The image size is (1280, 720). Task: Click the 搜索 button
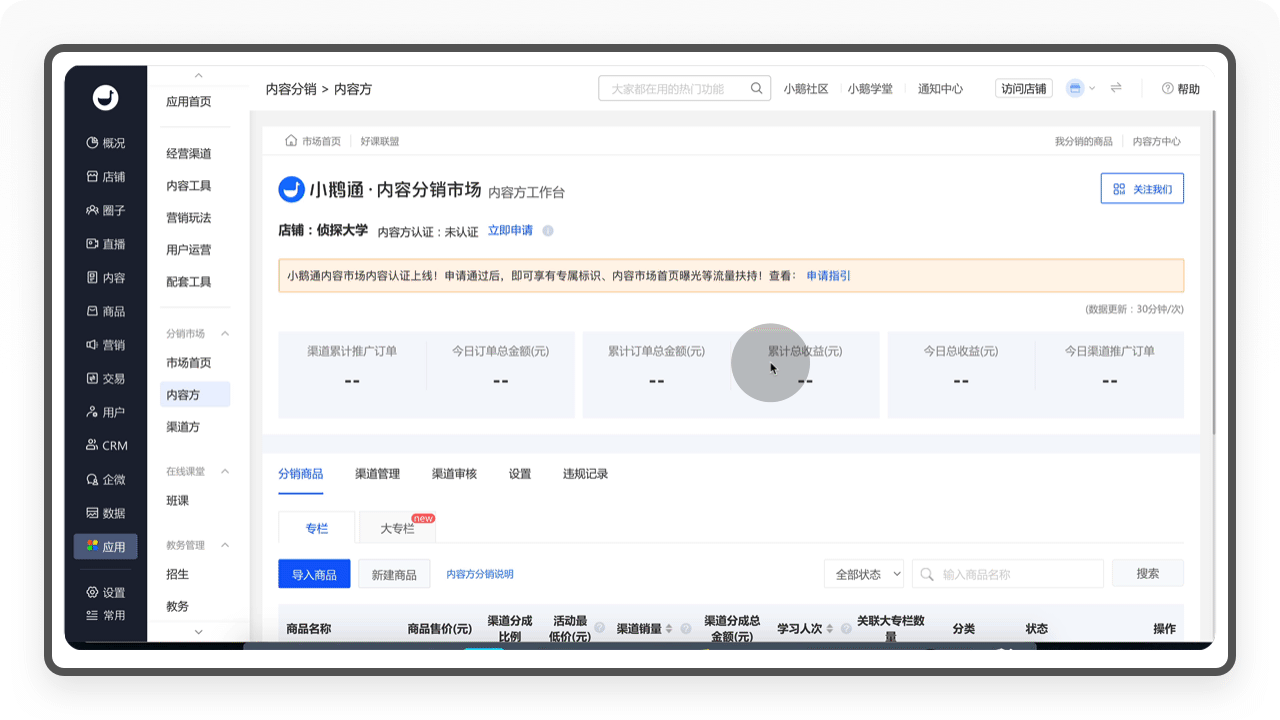pos(1148,573)
